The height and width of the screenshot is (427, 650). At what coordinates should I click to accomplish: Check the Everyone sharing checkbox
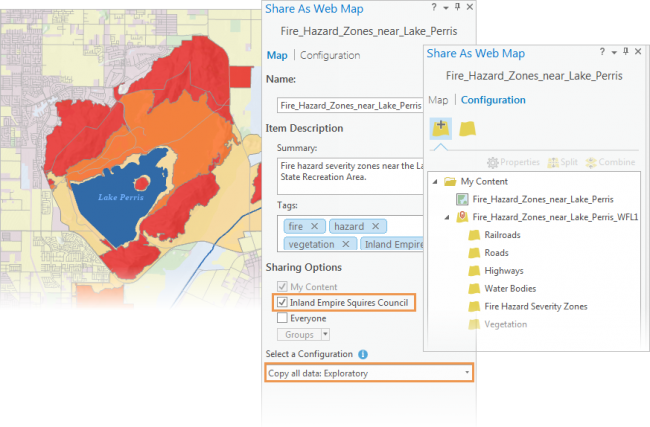click(282, 318)
